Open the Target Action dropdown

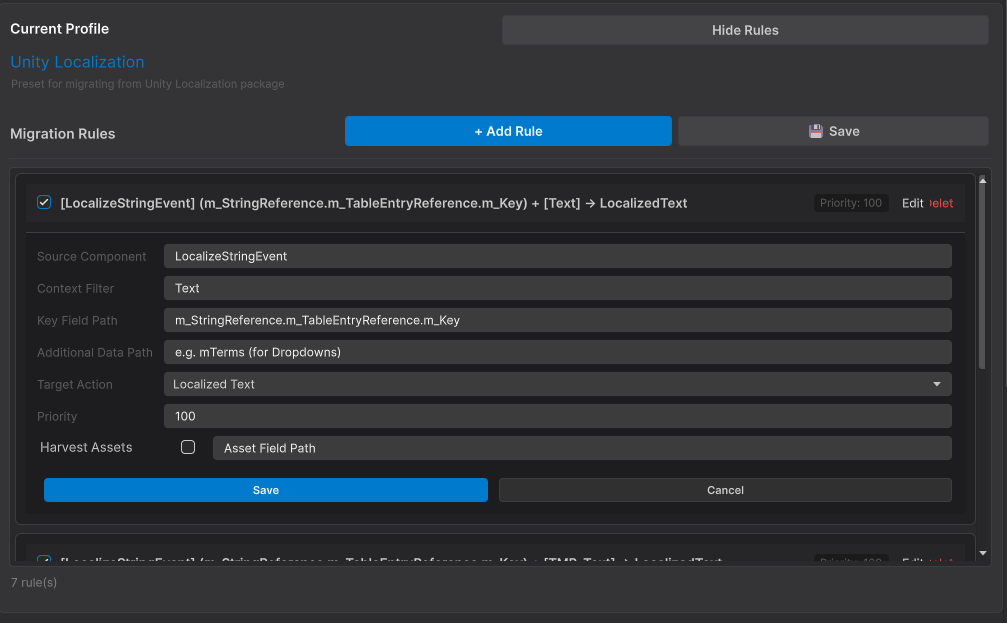click(x=937, y=384)
